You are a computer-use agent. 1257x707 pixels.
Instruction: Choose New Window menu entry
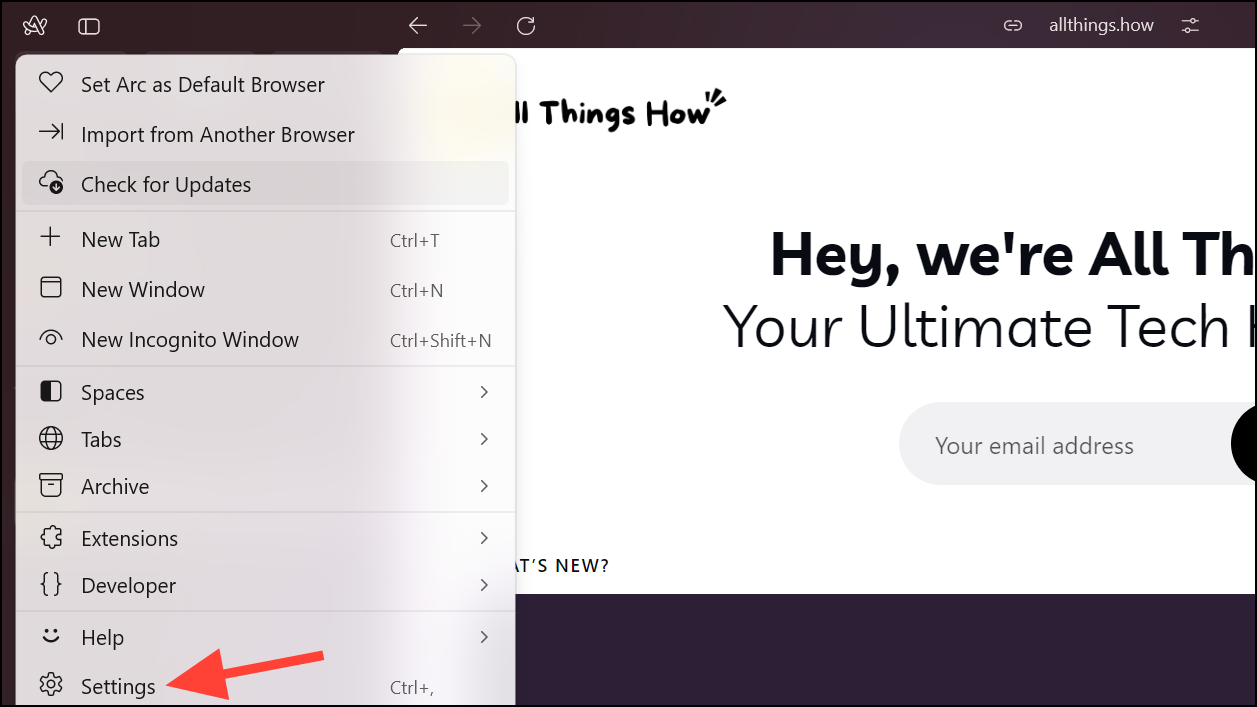265,290
